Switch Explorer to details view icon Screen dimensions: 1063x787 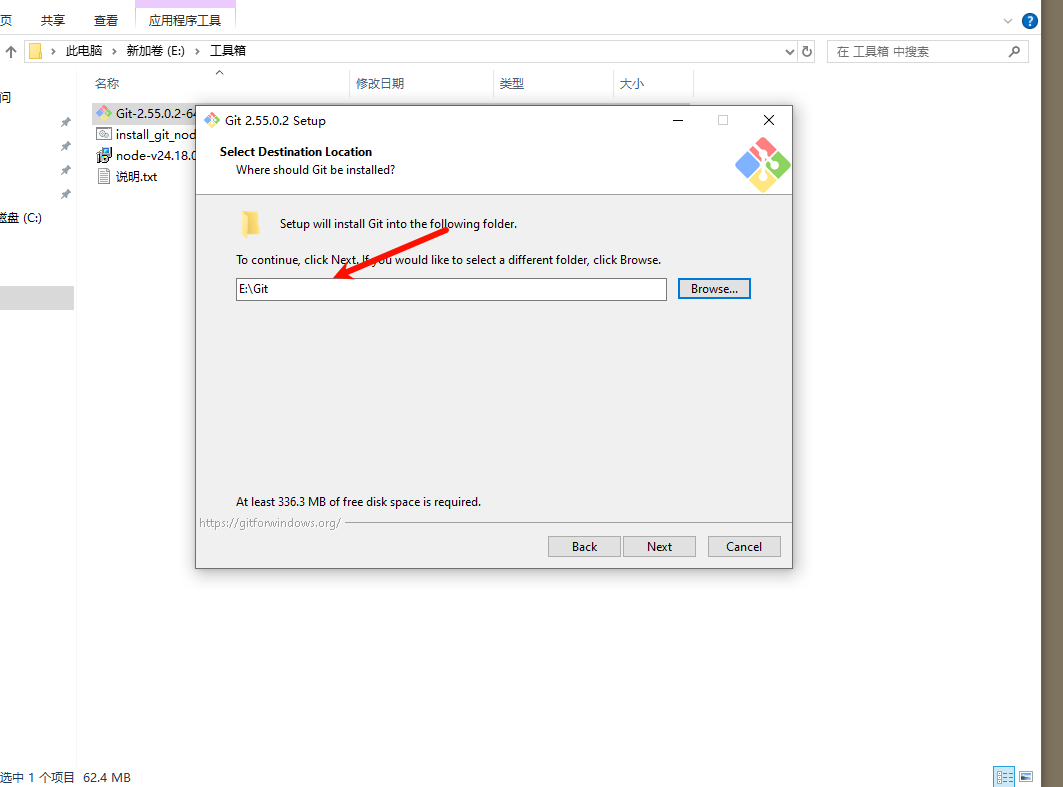coord(1004,777)
